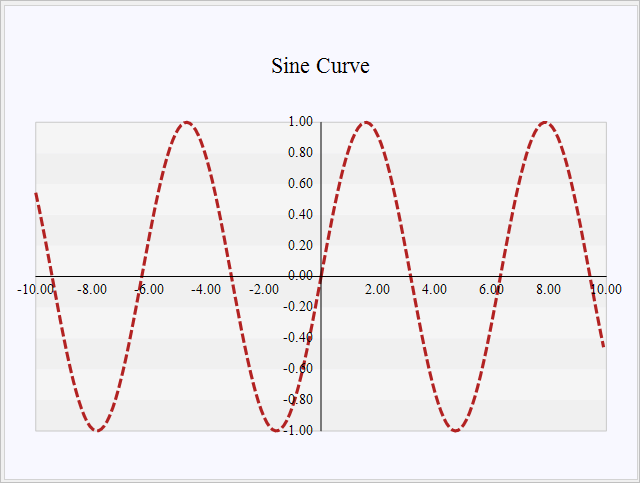Viewport: 640px width, 483px height.
Task: Select the -10.00 x-axis label
Action: click(x=36, y=289)
